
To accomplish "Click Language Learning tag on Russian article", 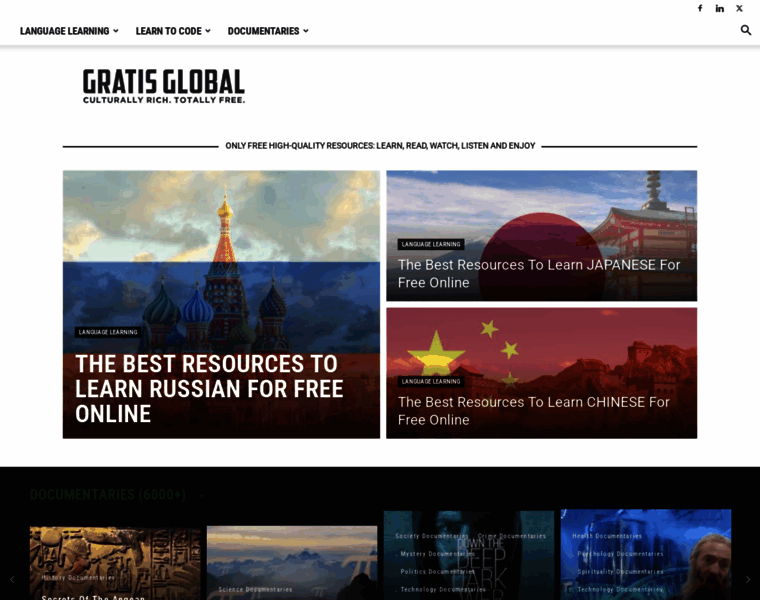I will click(x=108, y=332).
